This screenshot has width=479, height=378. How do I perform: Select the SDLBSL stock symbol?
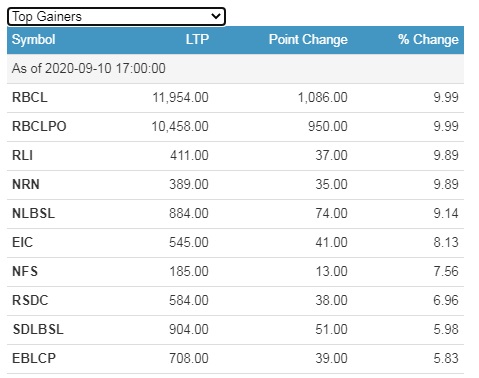point(38,329)
